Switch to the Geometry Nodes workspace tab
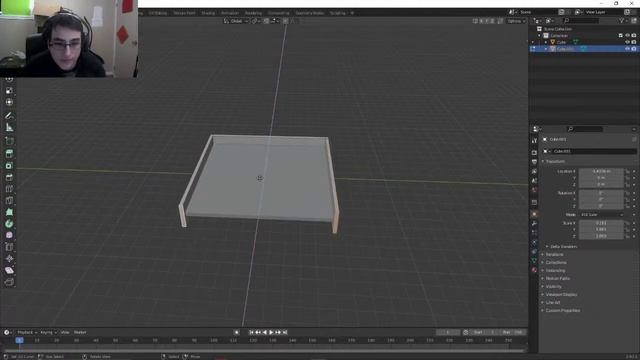The width and height of the screenshot is (640, 360). [310, 13]
